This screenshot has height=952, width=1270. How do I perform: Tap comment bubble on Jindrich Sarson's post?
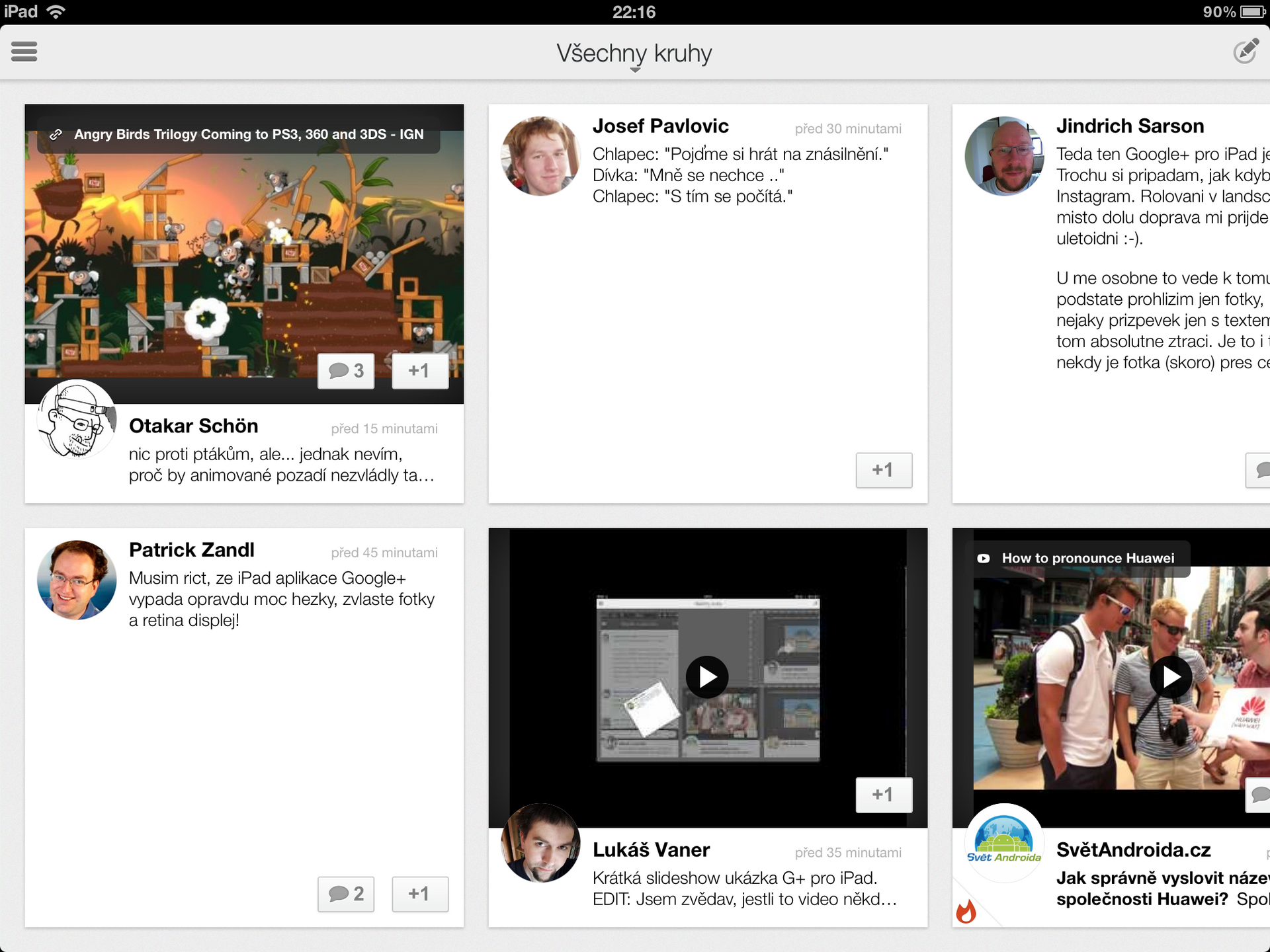tap(1261, 470)
